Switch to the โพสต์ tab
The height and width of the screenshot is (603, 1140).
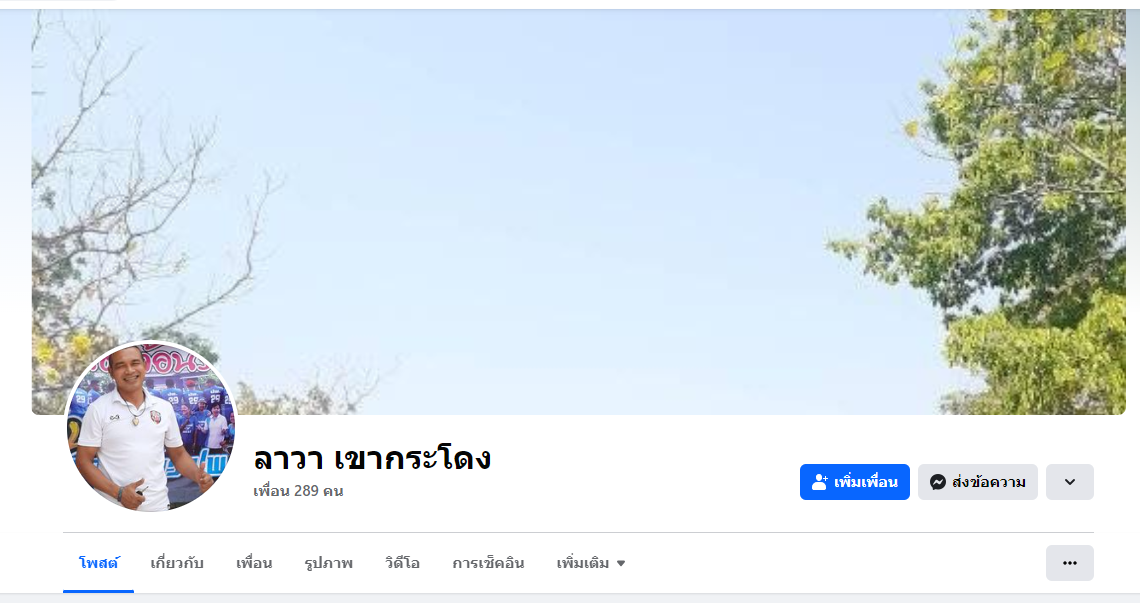[99, 563]
